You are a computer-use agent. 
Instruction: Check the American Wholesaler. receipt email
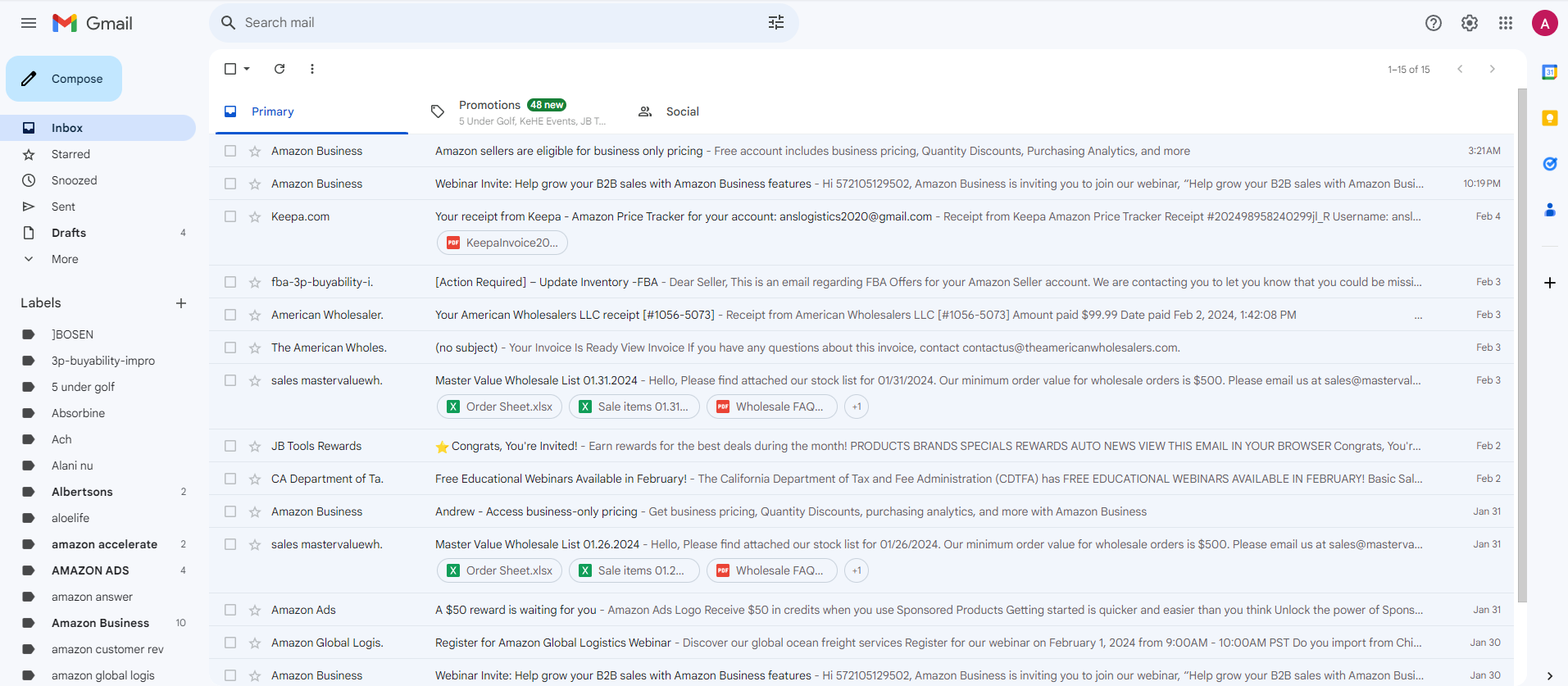230,315
